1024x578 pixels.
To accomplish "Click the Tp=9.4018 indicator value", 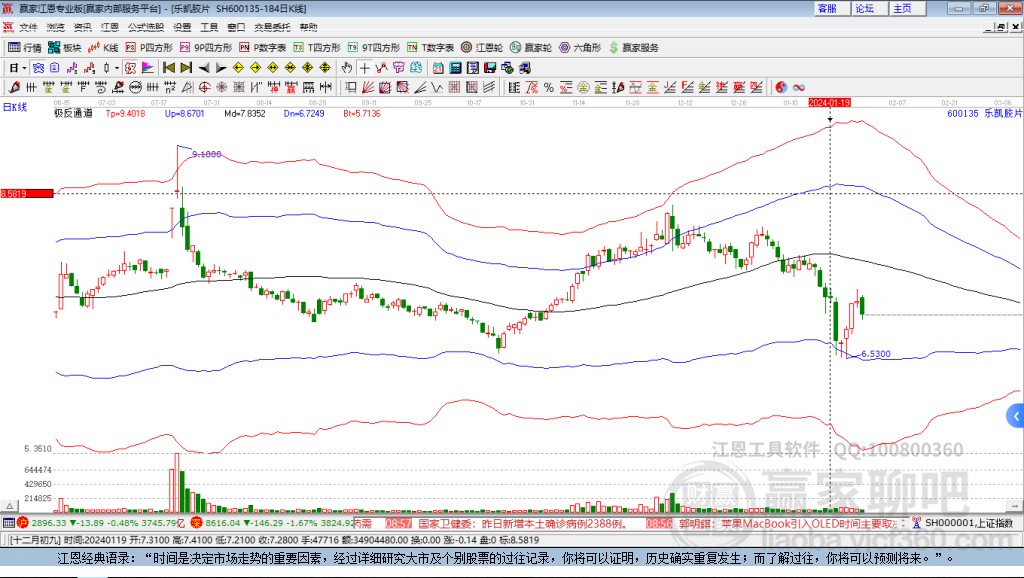I will tap(125, 114).
